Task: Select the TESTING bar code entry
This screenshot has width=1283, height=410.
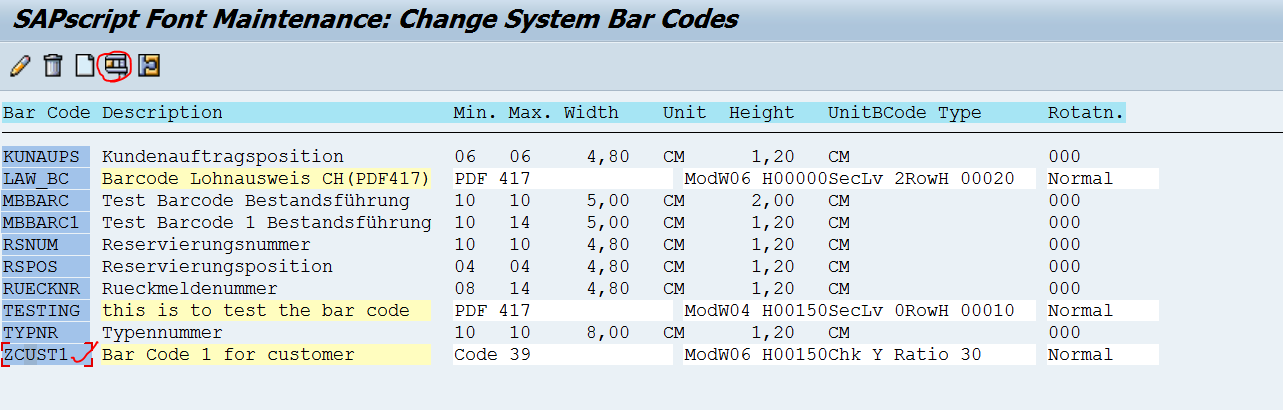Action: click(40, 311)
